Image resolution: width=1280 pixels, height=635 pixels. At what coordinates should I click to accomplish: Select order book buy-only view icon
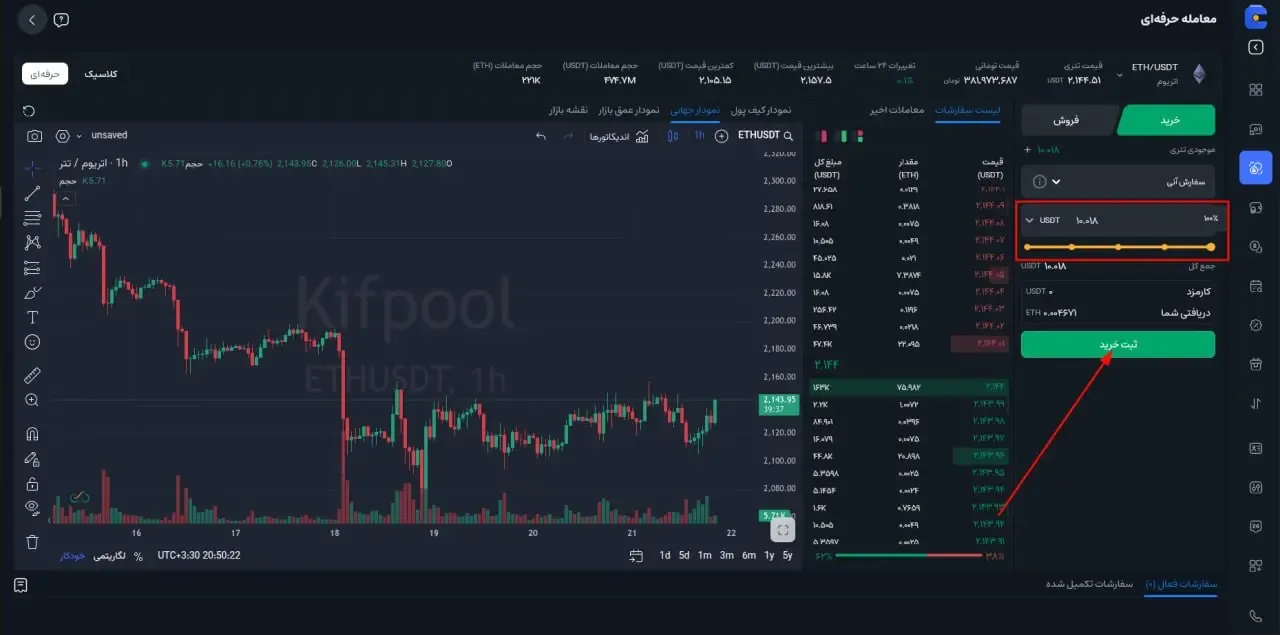(x=841, y=136)
